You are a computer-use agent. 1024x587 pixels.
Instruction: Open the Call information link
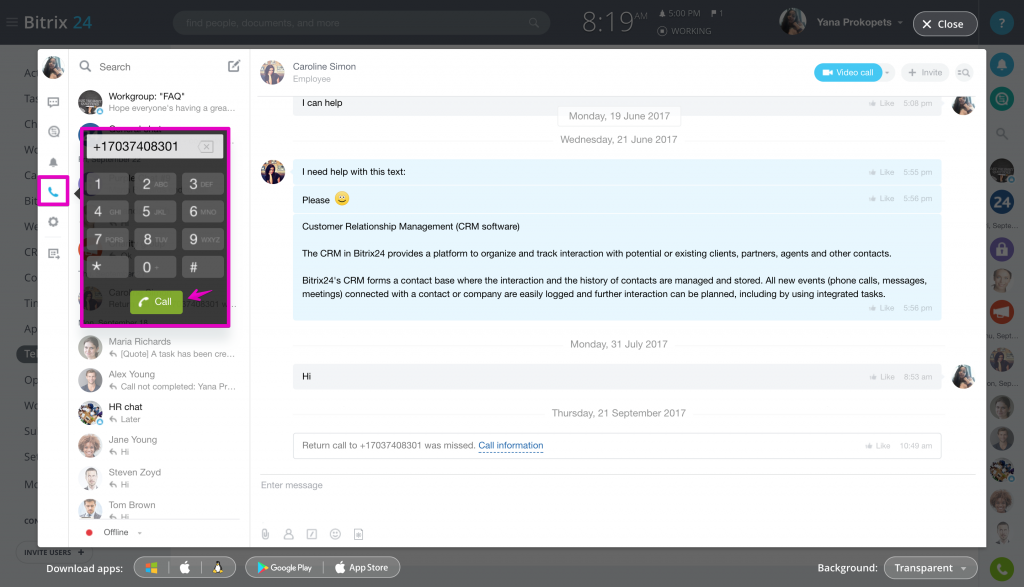pos(511,445)
